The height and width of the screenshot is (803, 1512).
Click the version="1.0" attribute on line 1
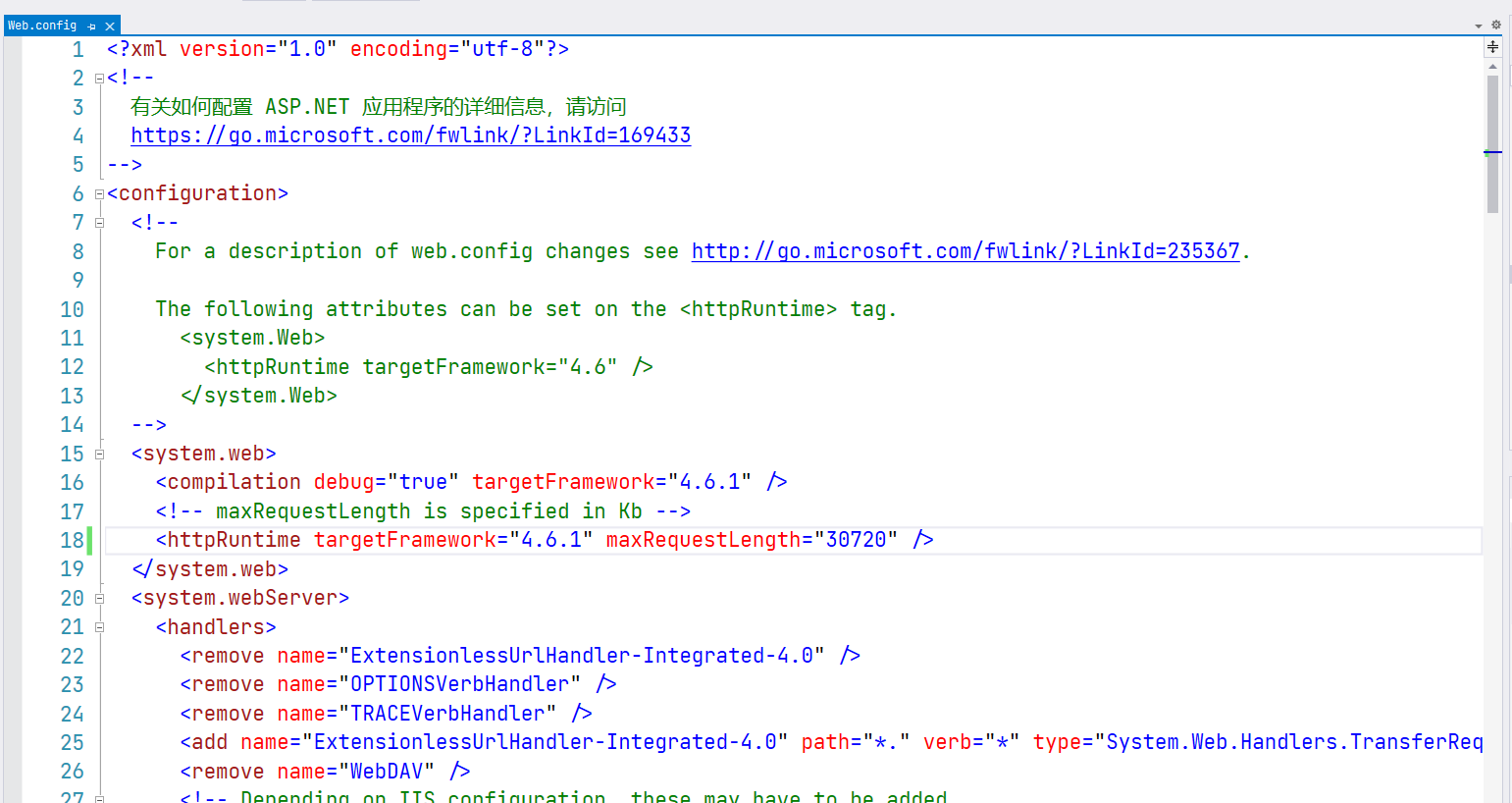coord(259,49)
